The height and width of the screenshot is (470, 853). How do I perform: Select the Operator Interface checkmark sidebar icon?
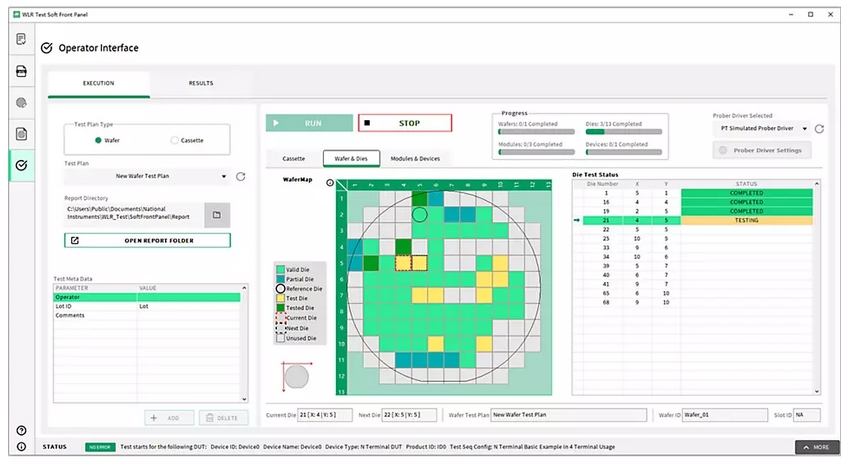pos(21,164)
